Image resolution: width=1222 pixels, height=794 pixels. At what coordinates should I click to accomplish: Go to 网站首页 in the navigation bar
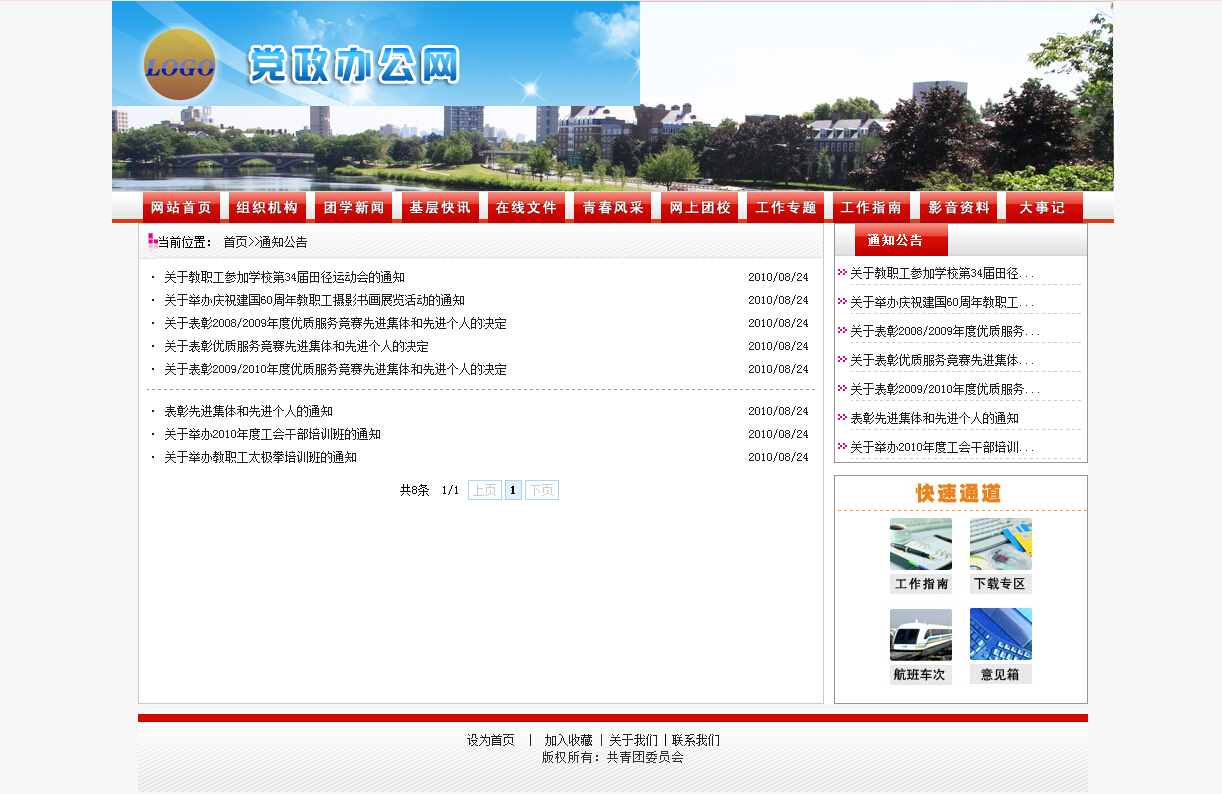pos(181,207)
